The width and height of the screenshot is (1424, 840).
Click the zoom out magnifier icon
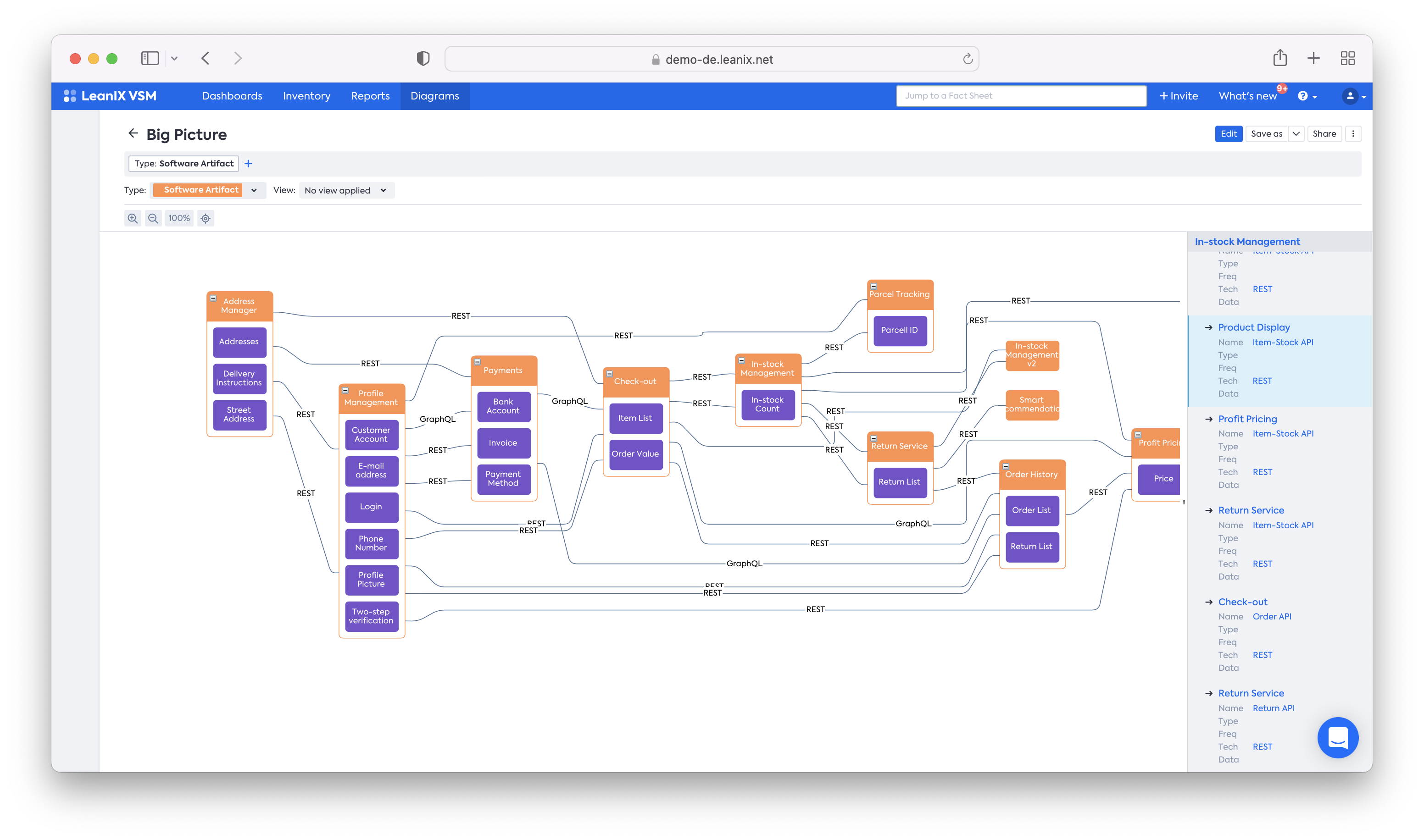click(x=153, y=219)
